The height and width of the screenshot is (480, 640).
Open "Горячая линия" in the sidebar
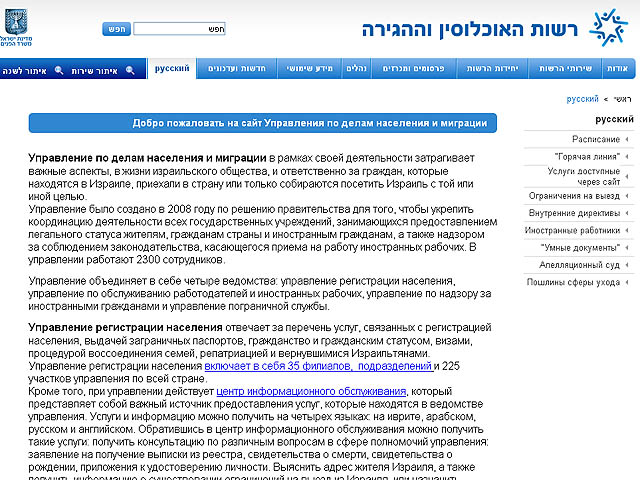(587, 156)
